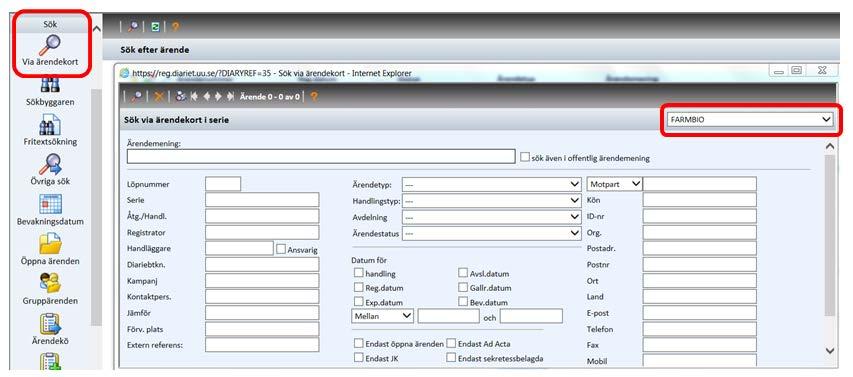
Task: Open Ärendekö clipboard icon
Action: pyautogui.click(x=50, y=324)
